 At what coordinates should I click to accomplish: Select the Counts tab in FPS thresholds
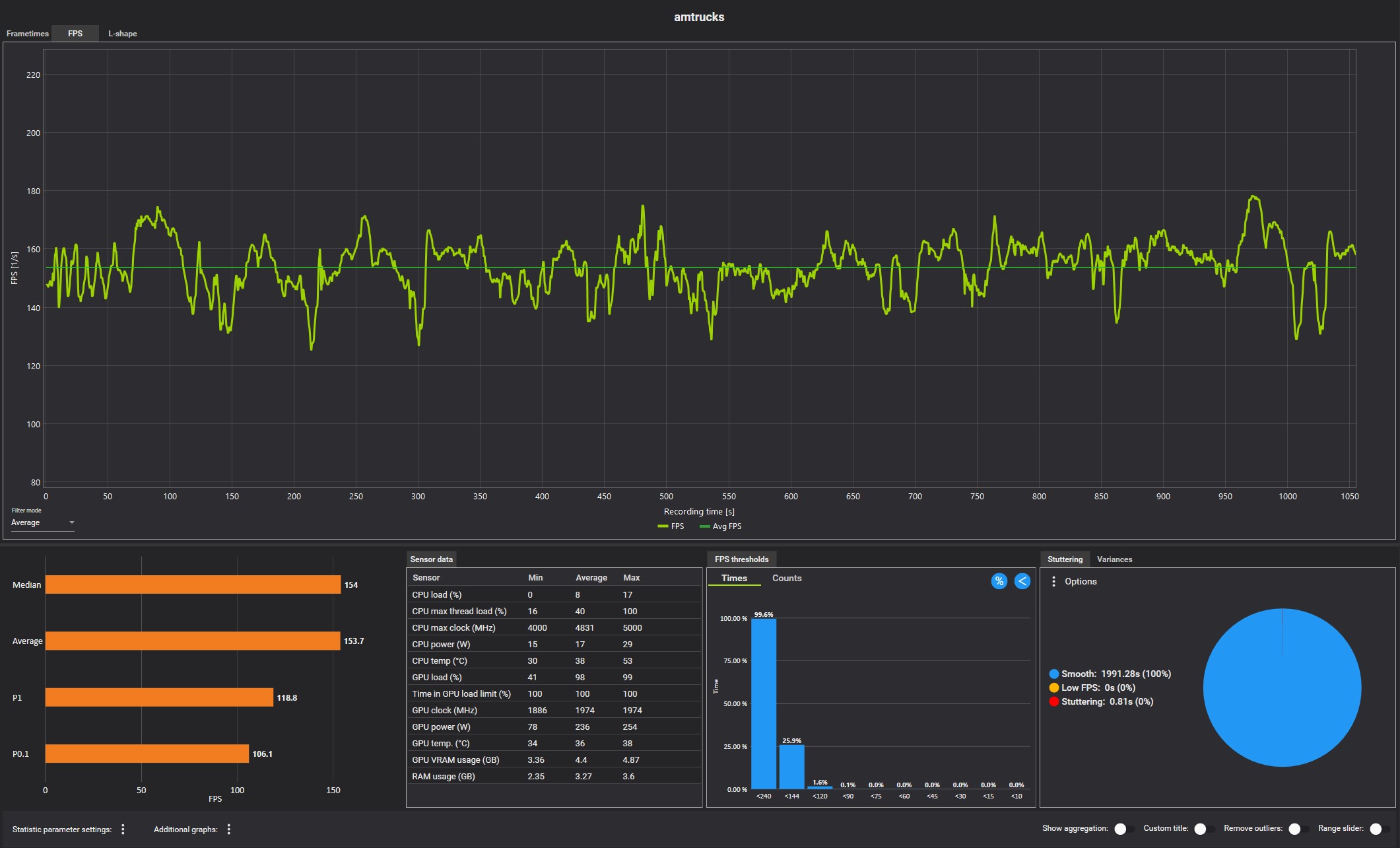(x=787, y=578)
